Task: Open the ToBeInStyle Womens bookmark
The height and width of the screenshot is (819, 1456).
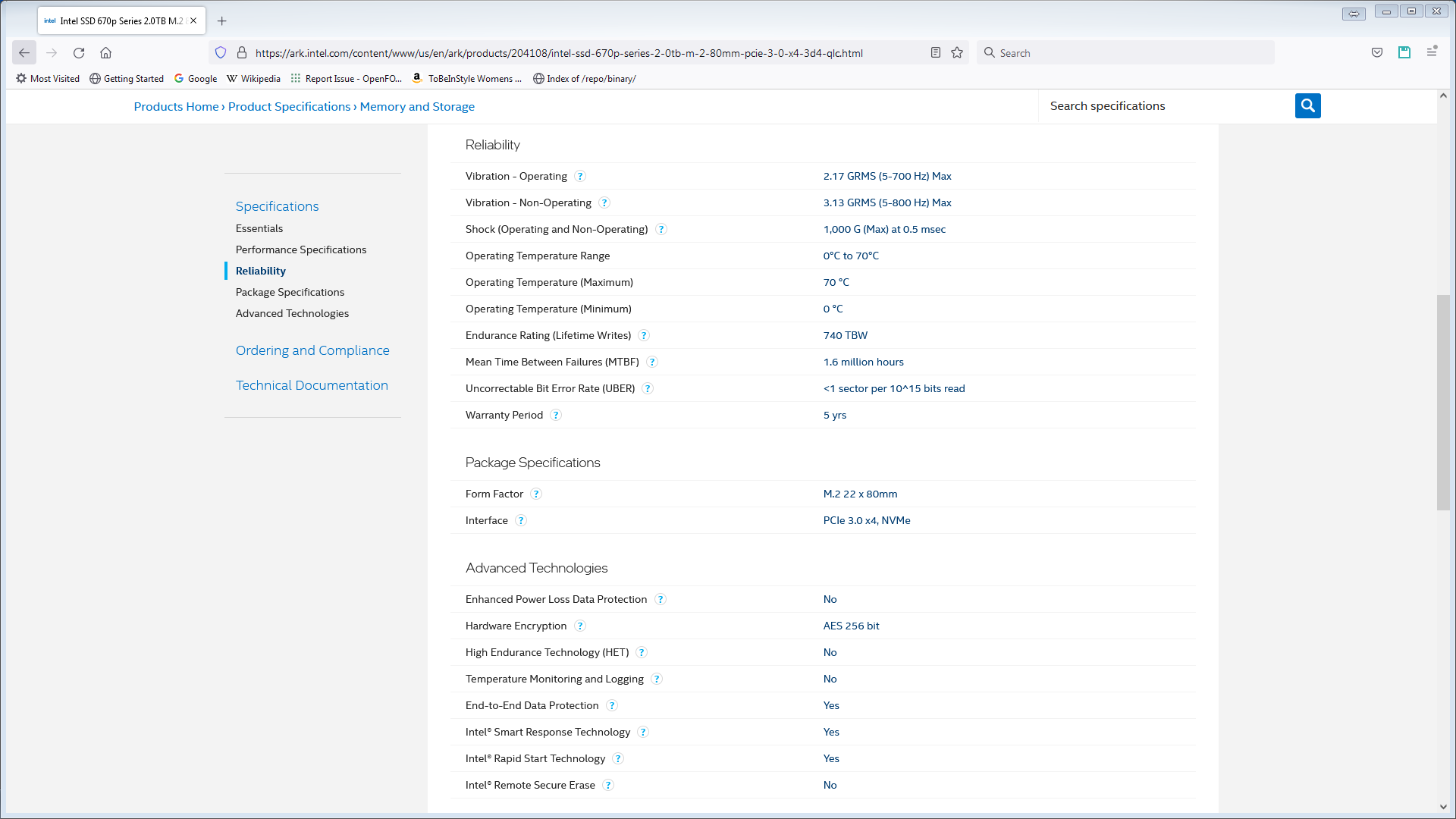Action: [467, 79]
